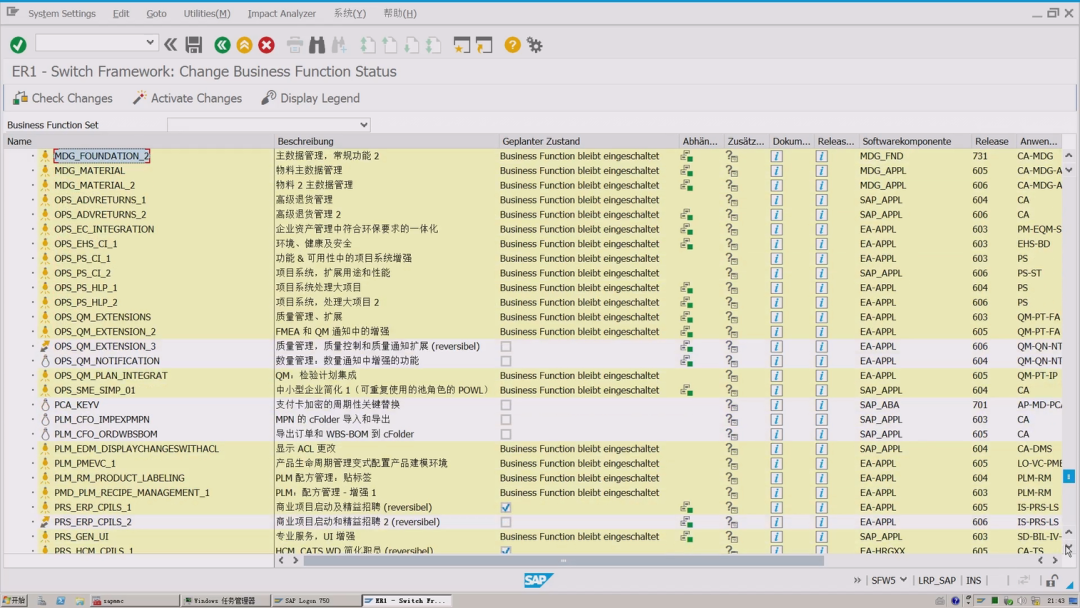Click the Last Page icon
The image size is (1080, 608).
433,45
